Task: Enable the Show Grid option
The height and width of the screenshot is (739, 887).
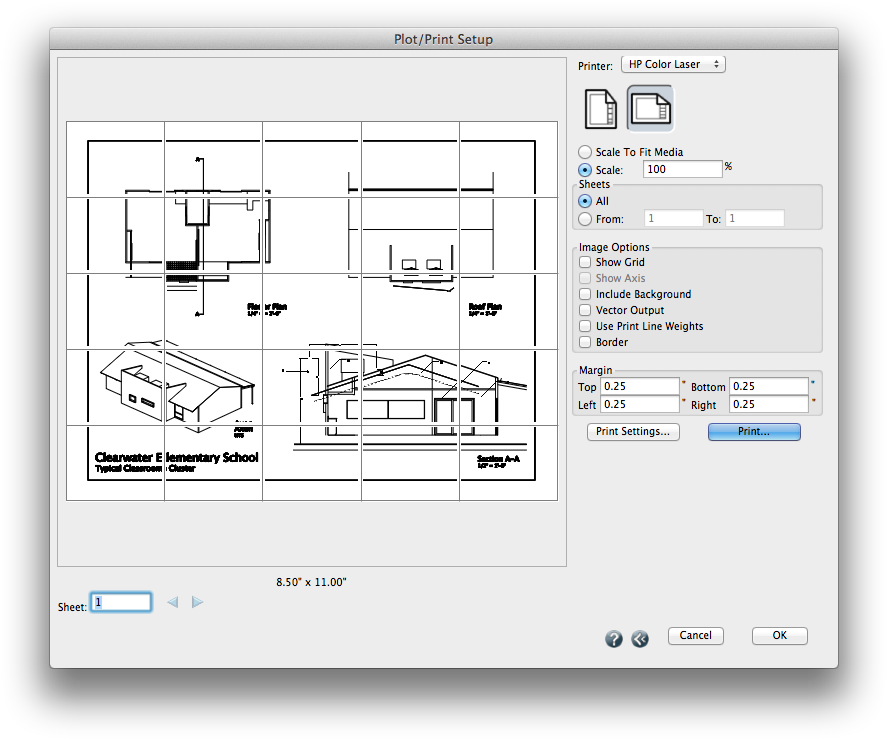Action: click(584, 262)
